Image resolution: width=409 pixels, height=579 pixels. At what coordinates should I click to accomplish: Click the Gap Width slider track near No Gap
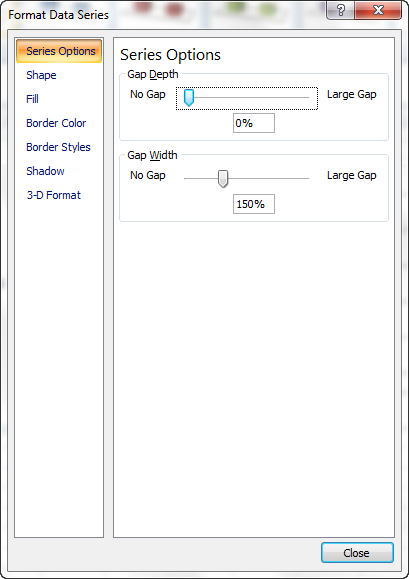point(196,178)
